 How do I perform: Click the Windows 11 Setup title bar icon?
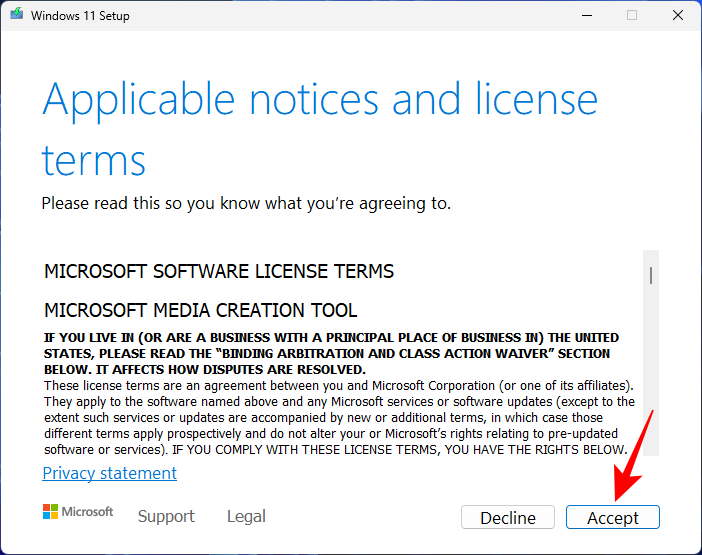pyautogui.click(x=17, y=15)
